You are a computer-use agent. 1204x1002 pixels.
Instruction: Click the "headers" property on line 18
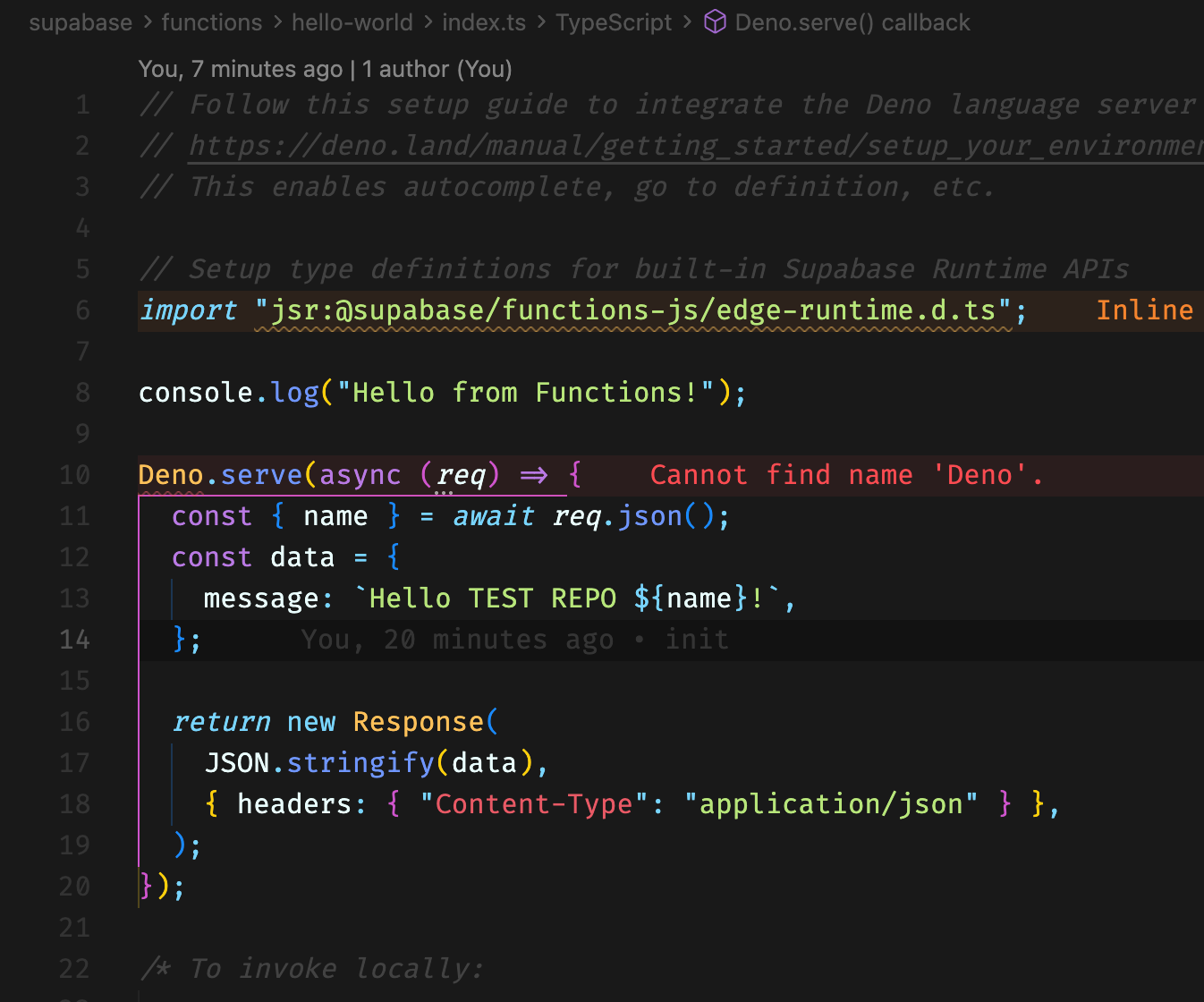tap(294, 804)
